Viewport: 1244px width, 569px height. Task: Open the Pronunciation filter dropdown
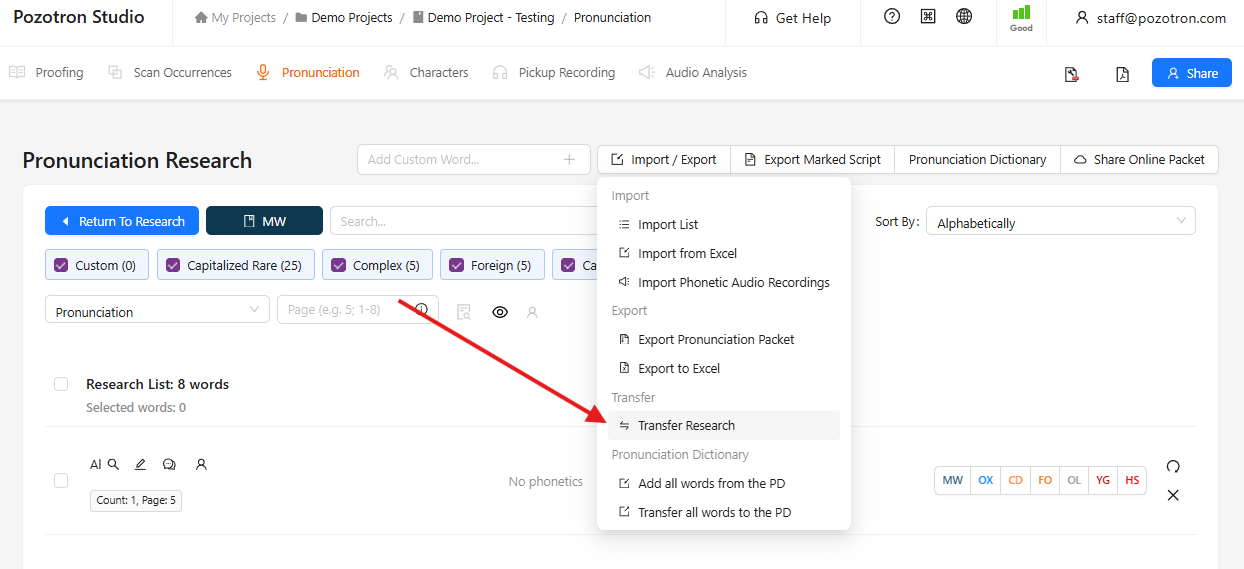click(157, 310)
